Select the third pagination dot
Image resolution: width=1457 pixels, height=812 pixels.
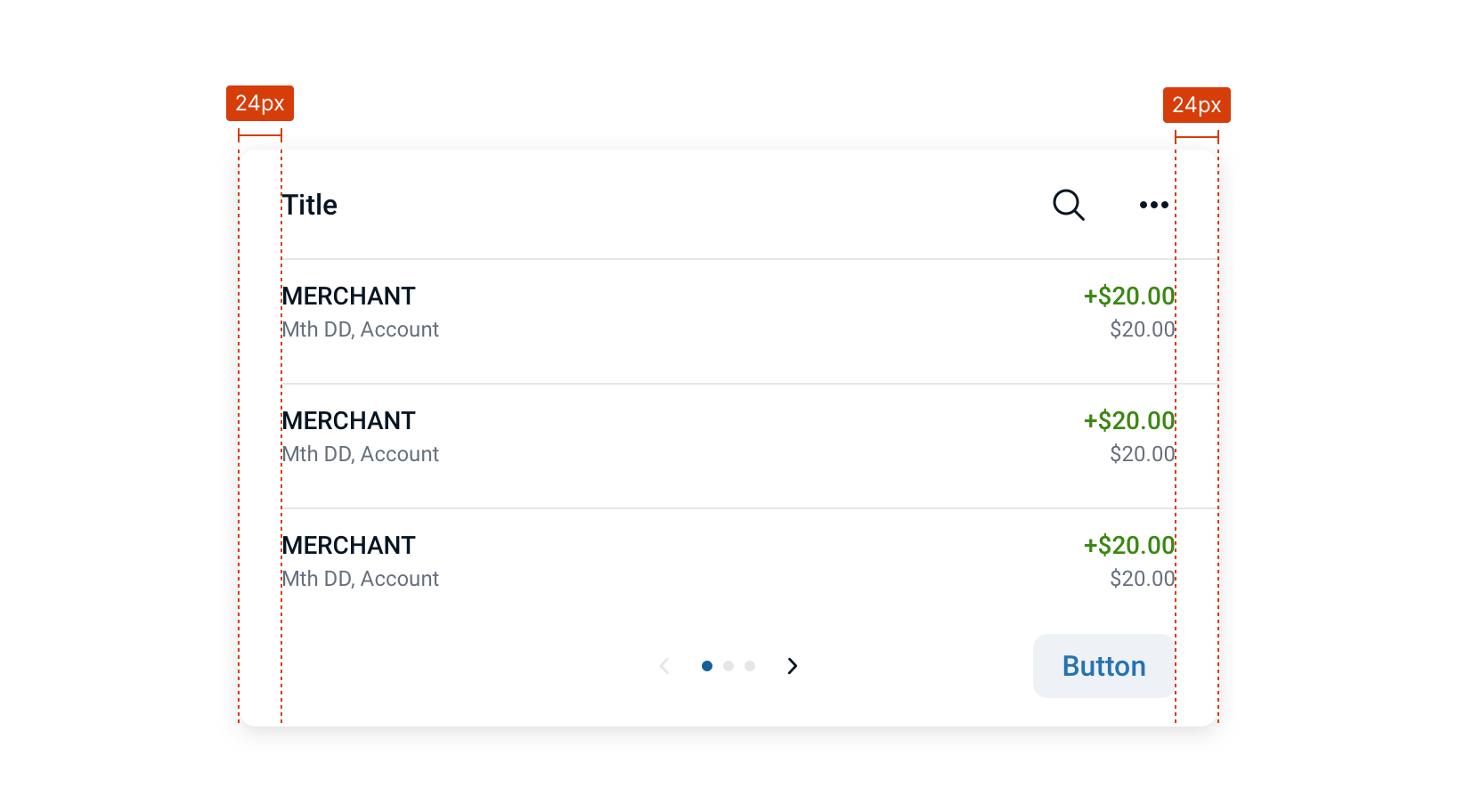tap(750, 666)
